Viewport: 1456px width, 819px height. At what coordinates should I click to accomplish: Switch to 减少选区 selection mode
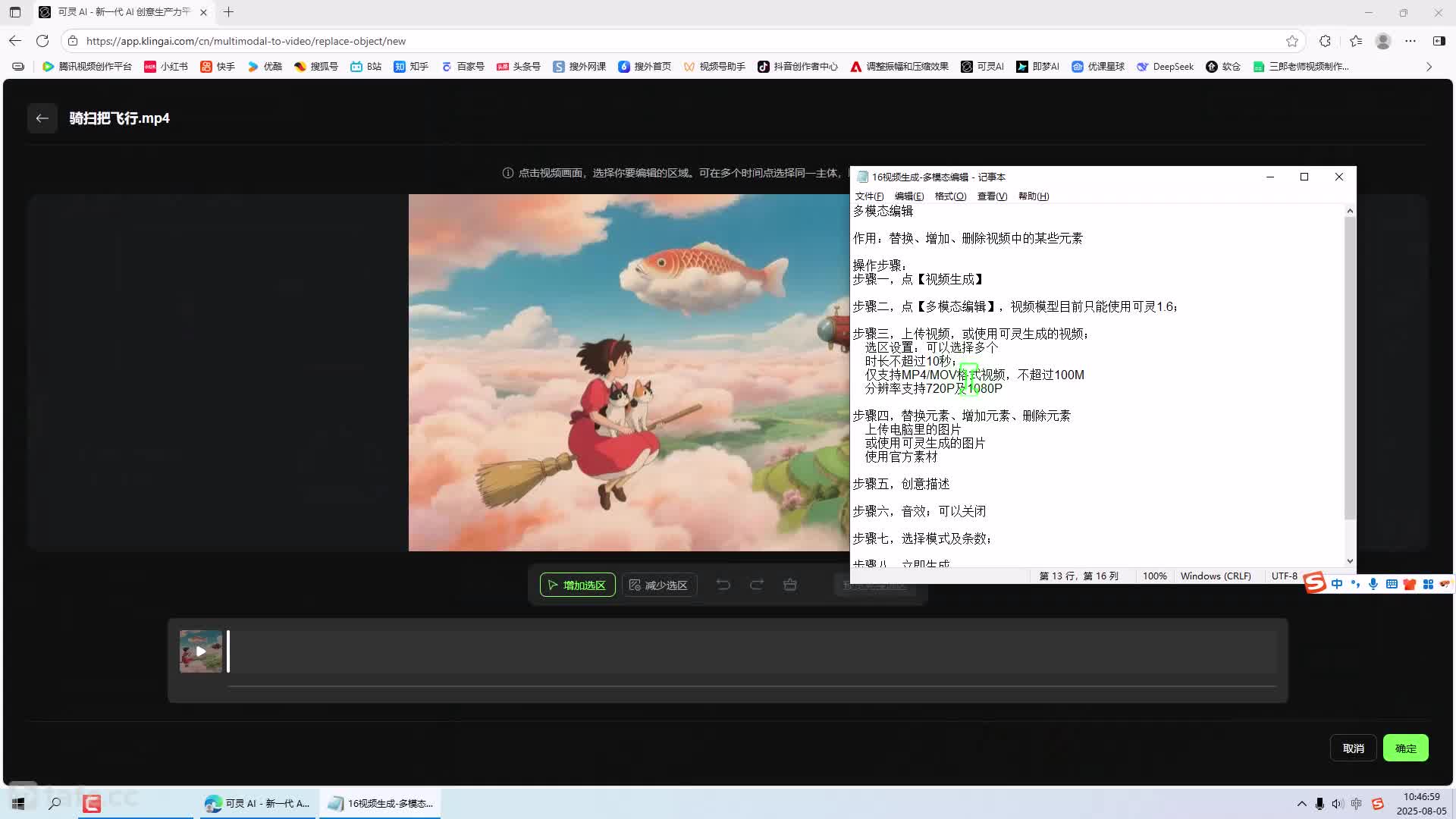(x=659, y=585)
